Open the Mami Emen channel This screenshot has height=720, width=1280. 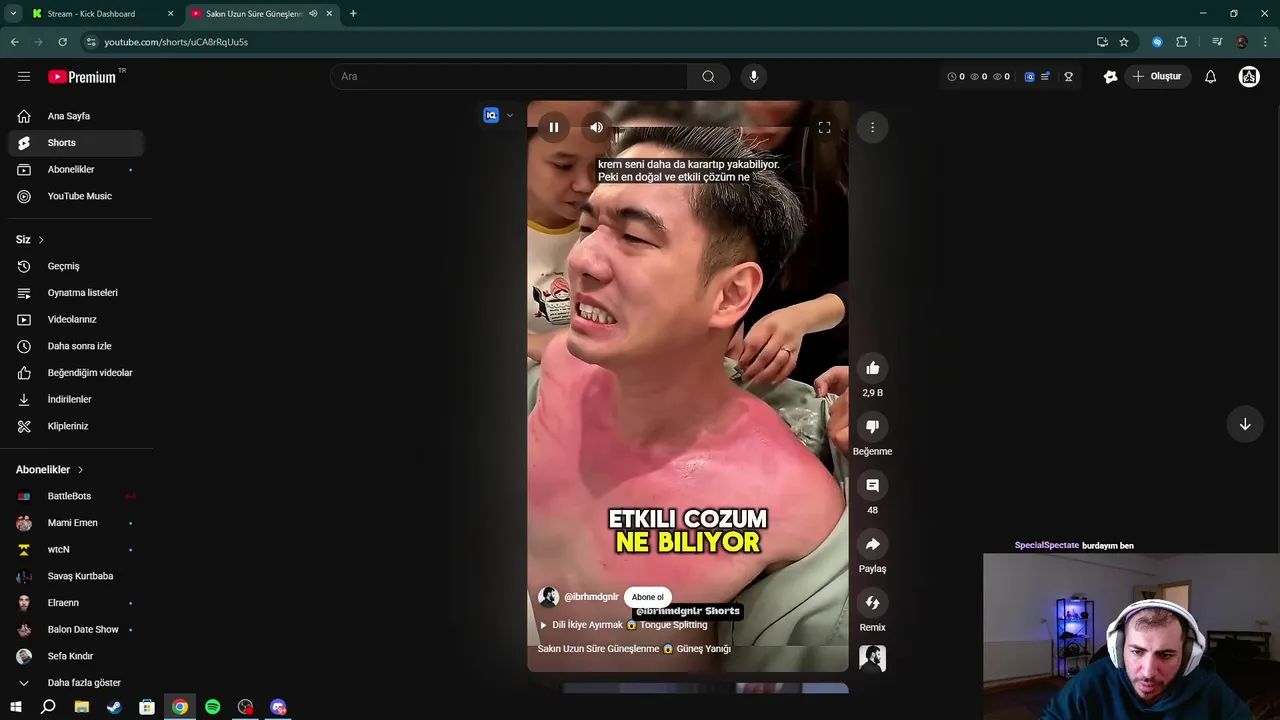pos(76,523)
